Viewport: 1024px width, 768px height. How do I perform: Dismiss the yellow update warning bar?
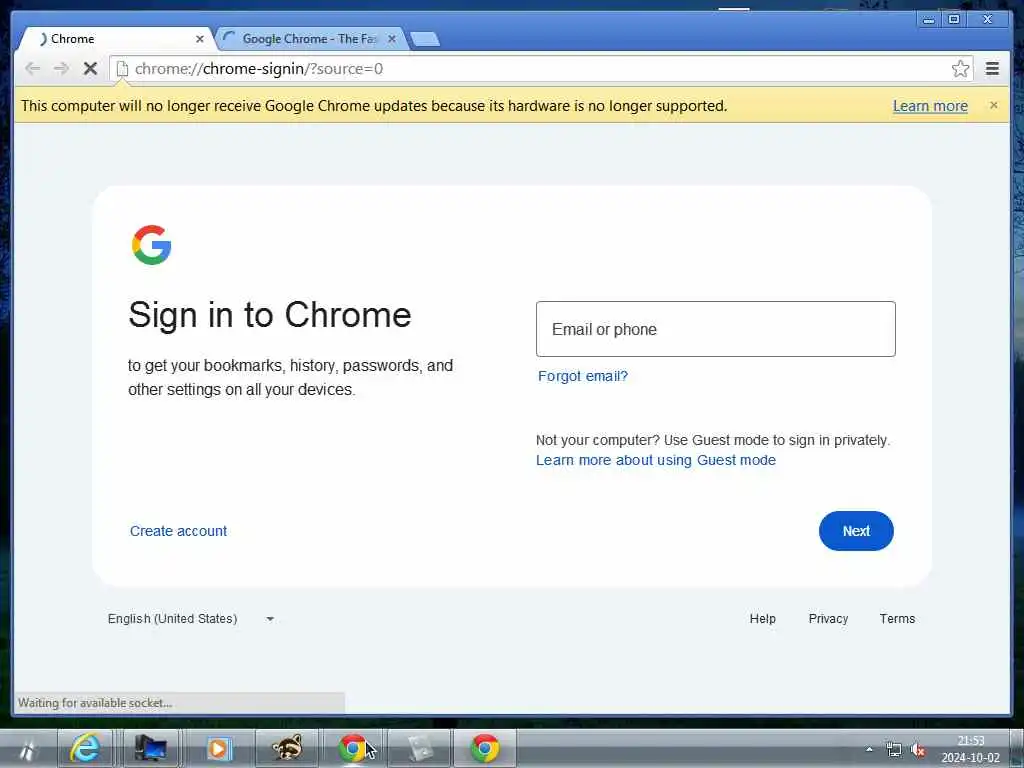coord(993,105)
